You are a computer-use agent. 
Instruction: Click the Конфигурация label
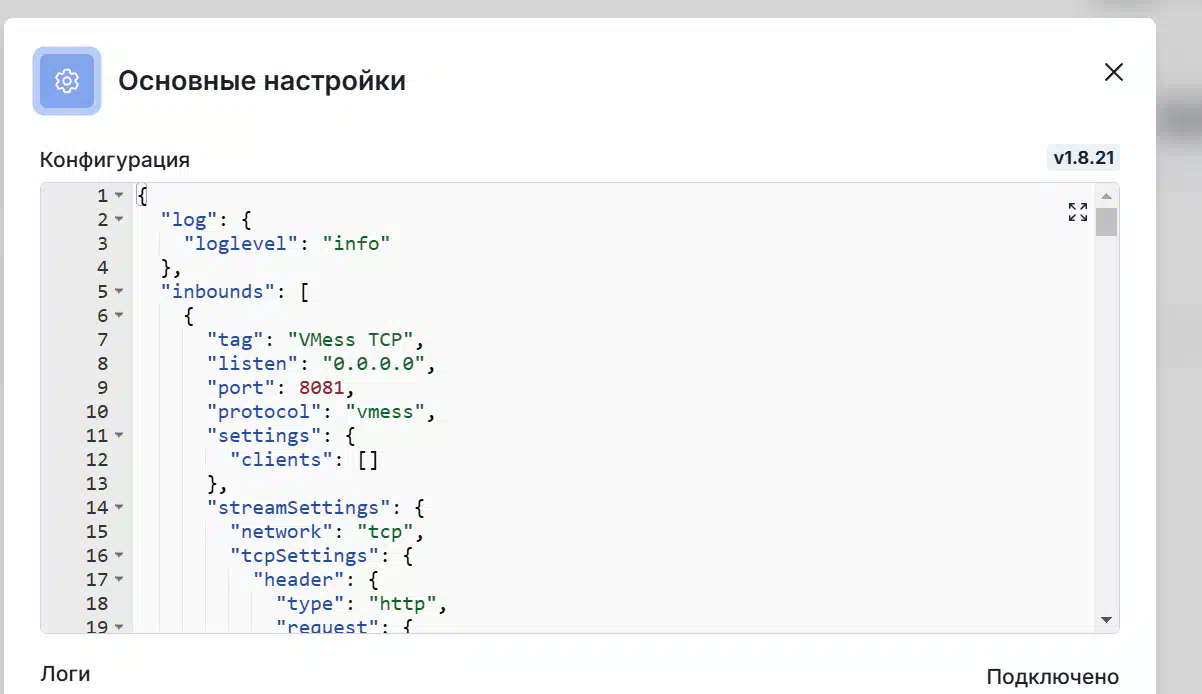point(115,160)
